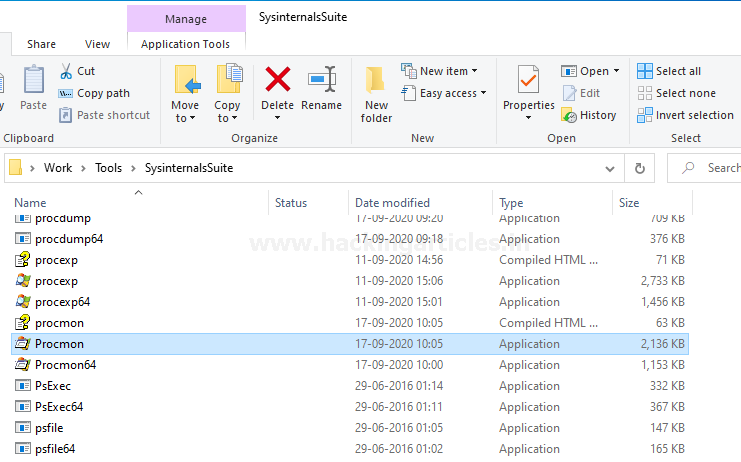Open the Open button dropdown arrow

tap(616, 71)
